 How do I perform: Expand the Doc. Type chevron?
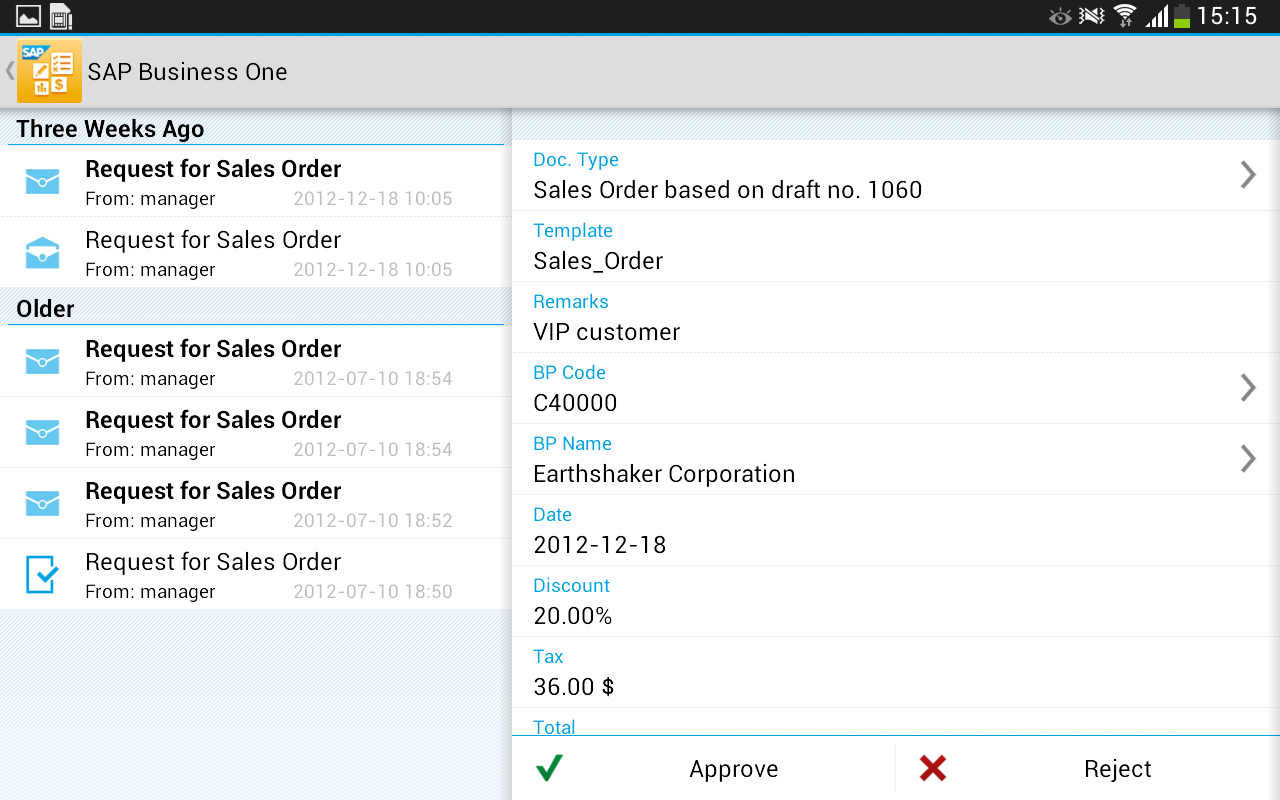coord(1247,175)
